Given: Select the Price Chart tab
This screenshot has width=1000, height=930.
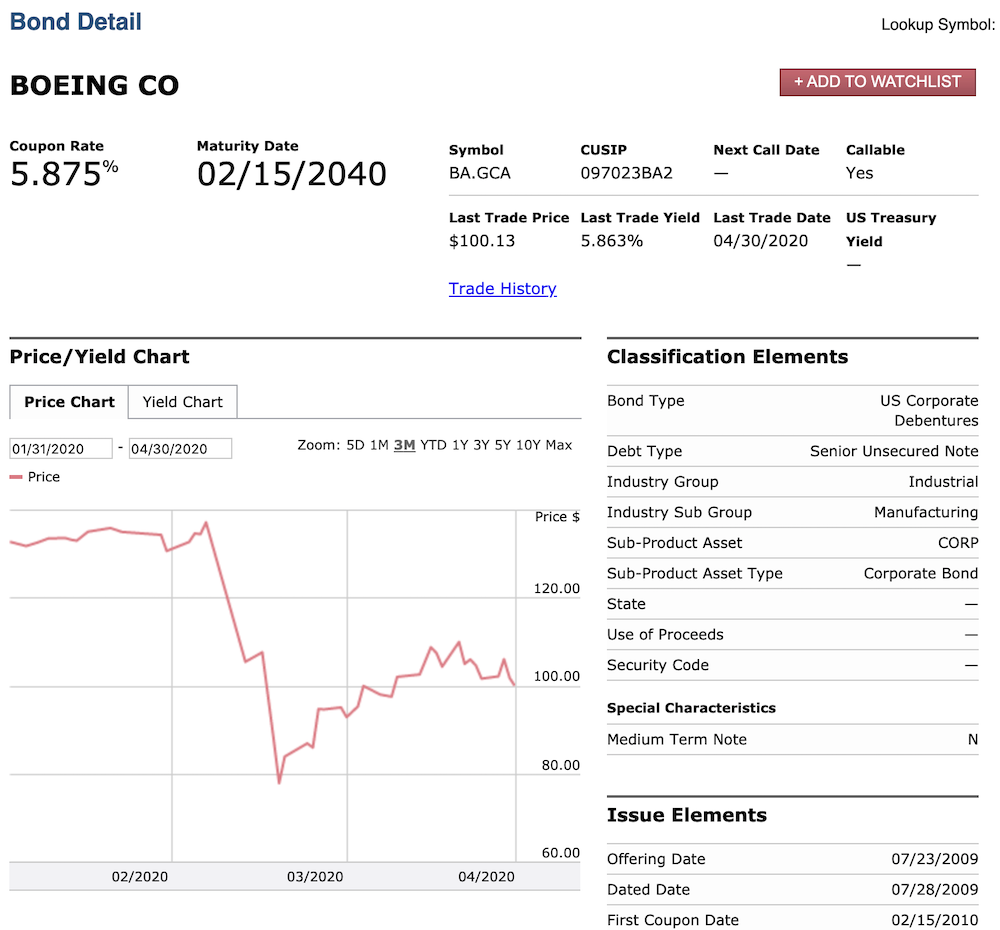Looking at the screenshot, I should pyautogui.click(x=69, y=402).
